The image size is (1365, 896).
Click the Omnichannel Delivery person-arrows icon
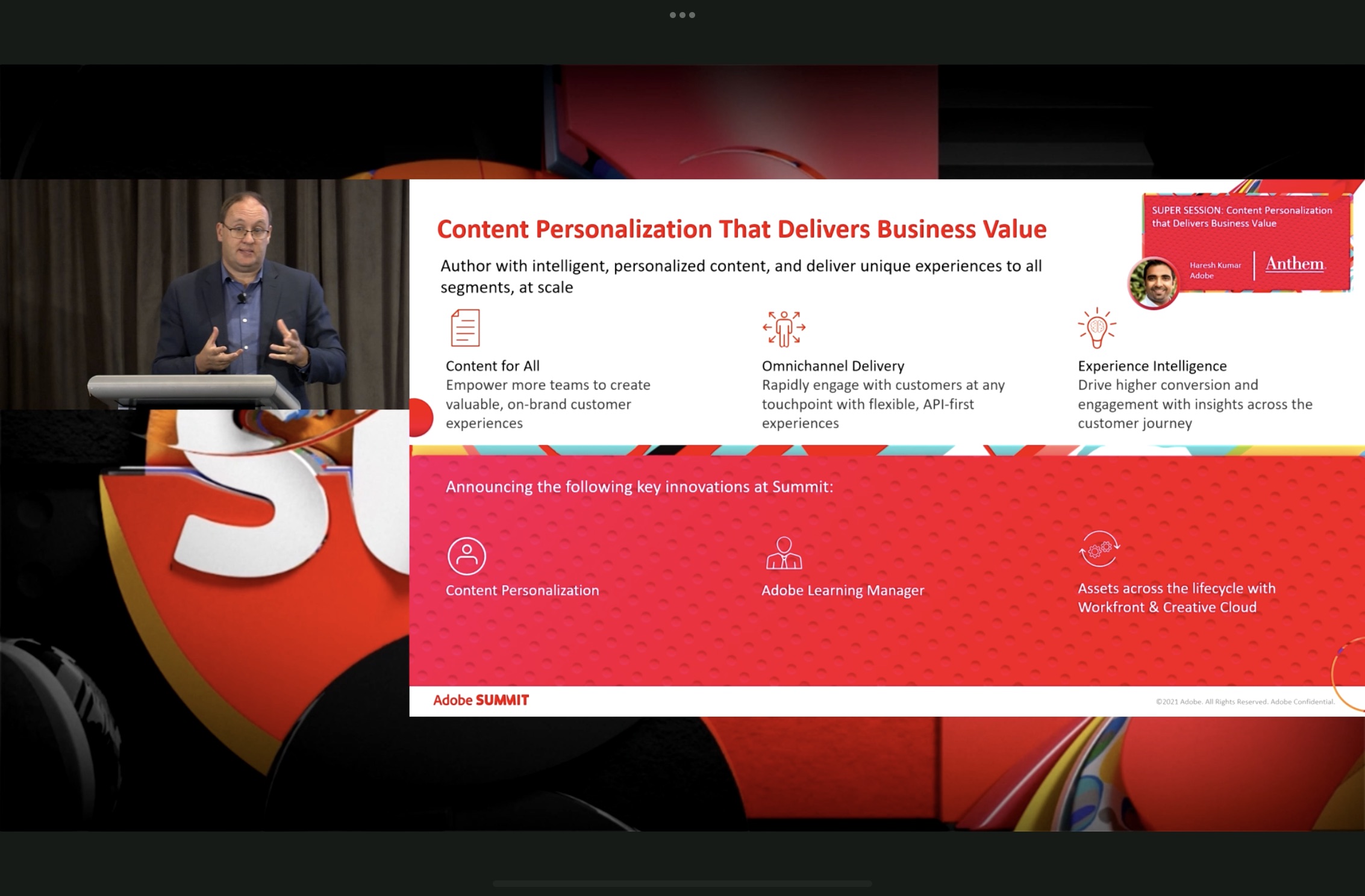(x=784, y=329)
